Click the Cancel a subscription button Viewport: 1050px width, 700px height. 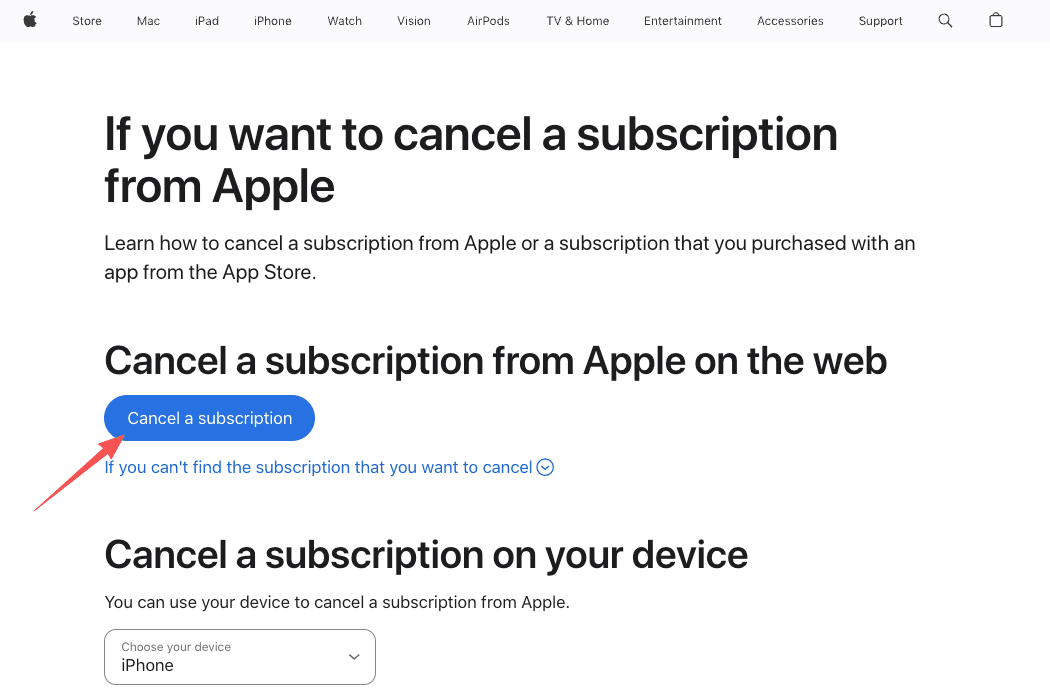point(209,417)
